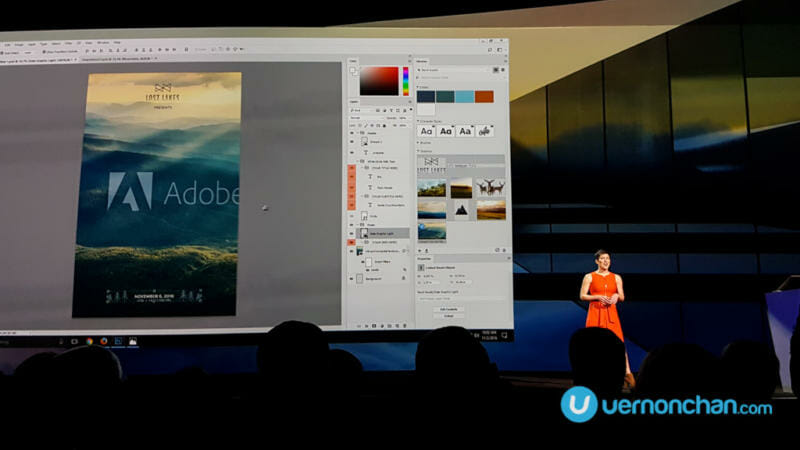Create new adjustment layer icon

point(382,326)
